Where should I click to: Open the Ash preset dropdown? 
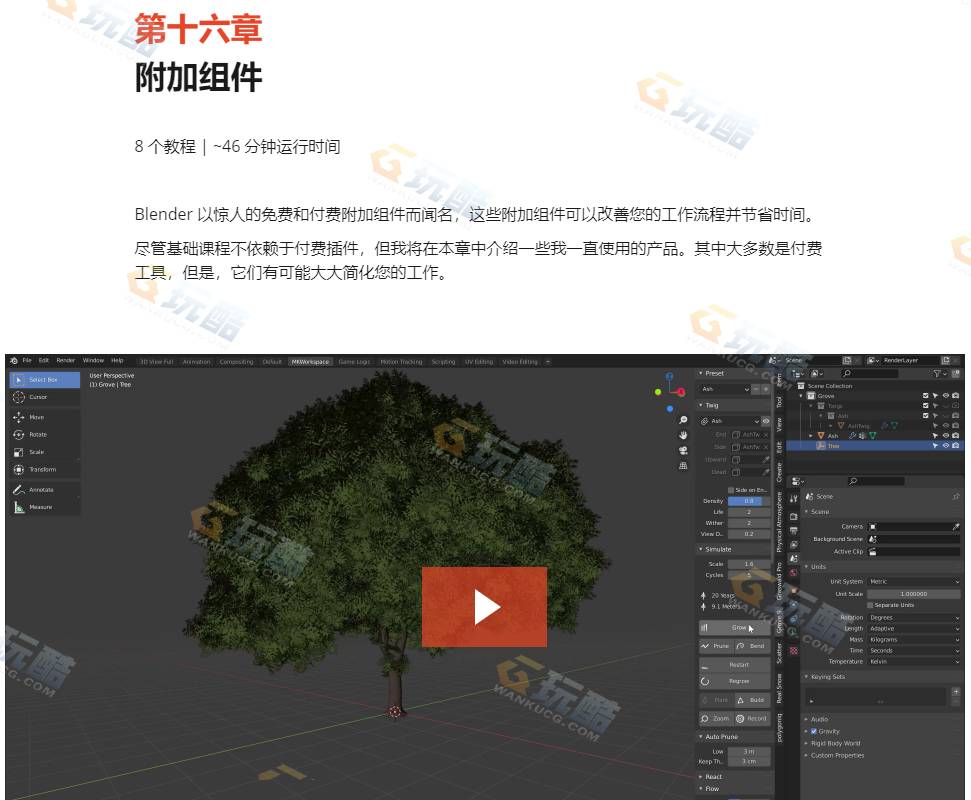[x=725, y=389]
